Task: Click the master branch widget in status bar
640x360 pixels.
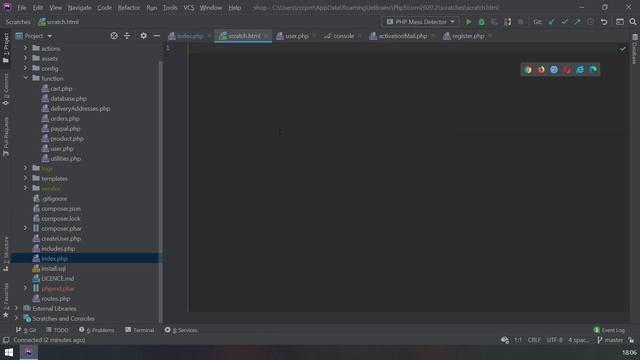Action: click(x=610, y=340)
